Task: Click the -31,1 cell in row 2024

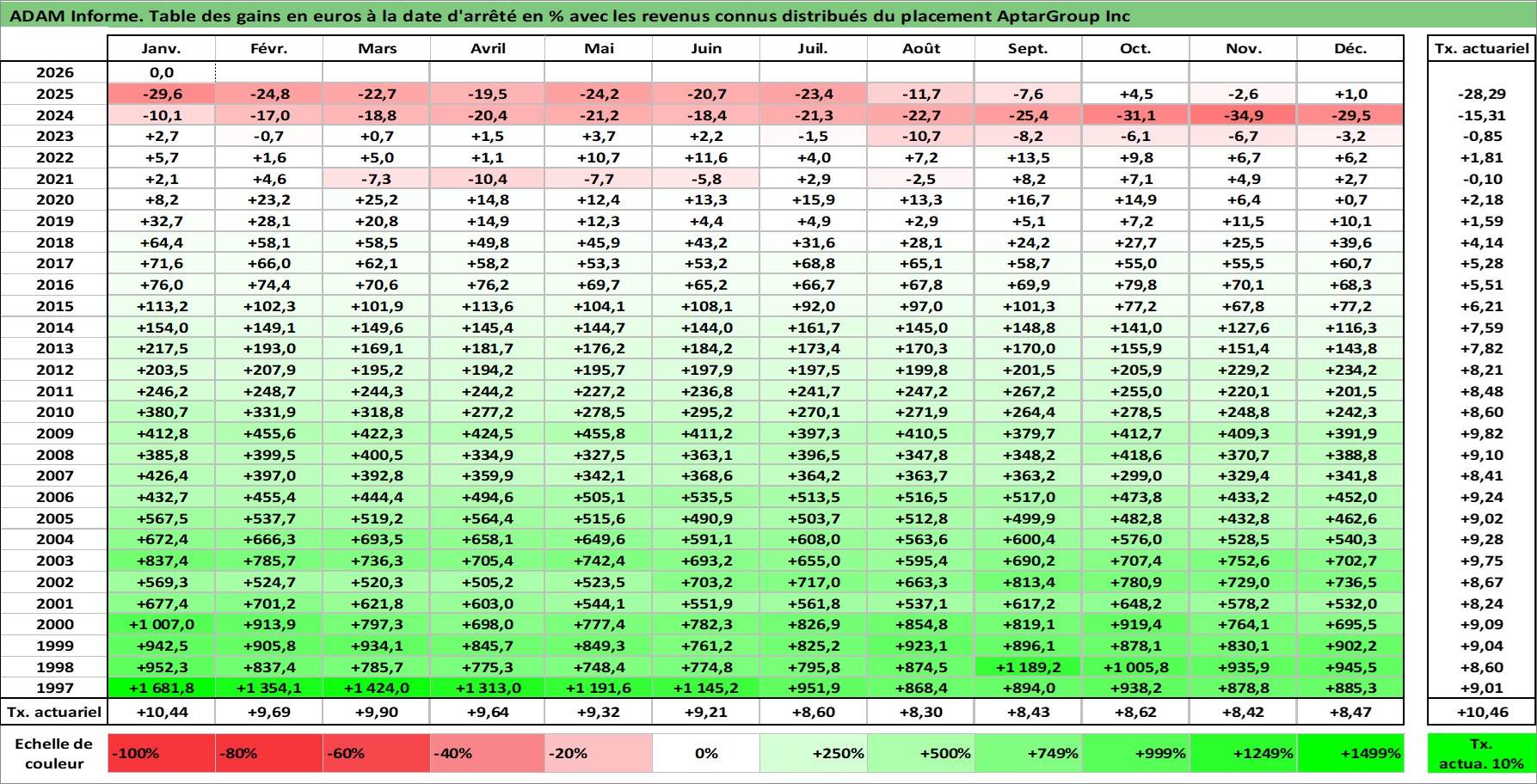Action: click(1135, 115)
